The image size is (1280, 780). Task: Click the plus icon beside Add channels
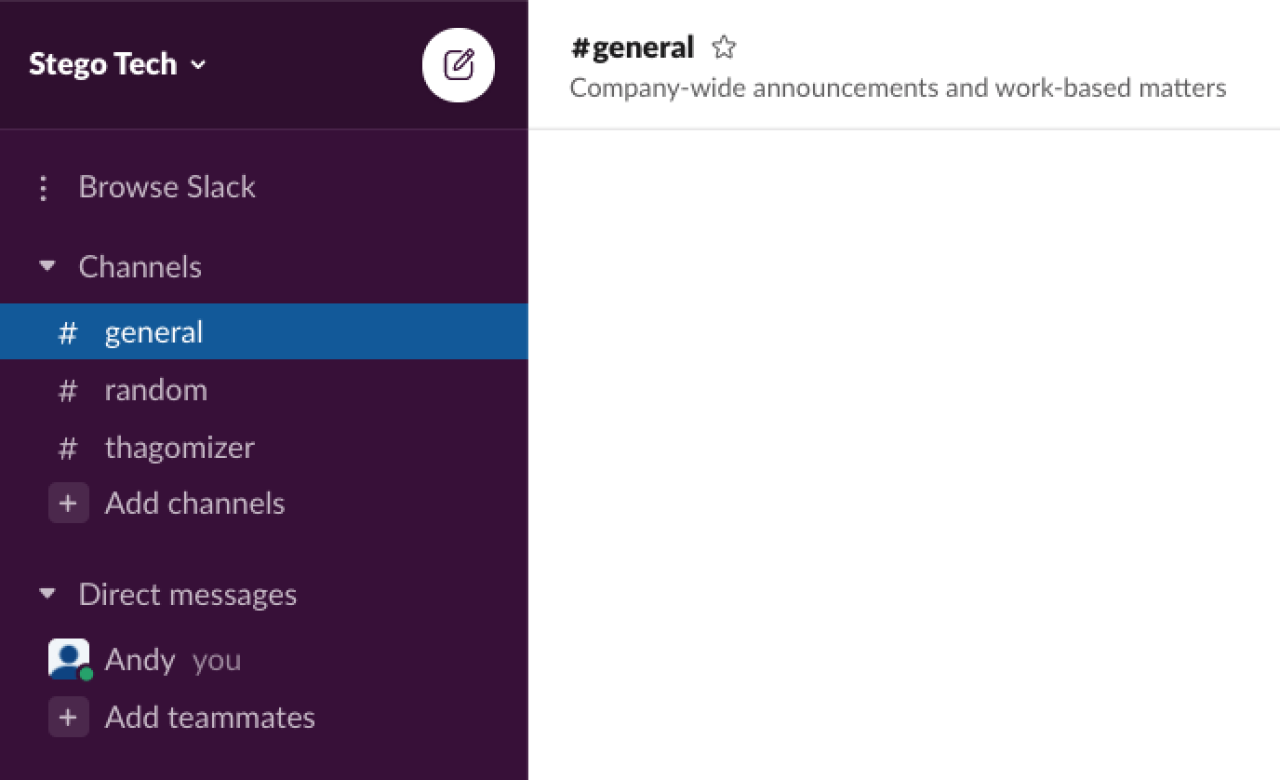point(68,503)
